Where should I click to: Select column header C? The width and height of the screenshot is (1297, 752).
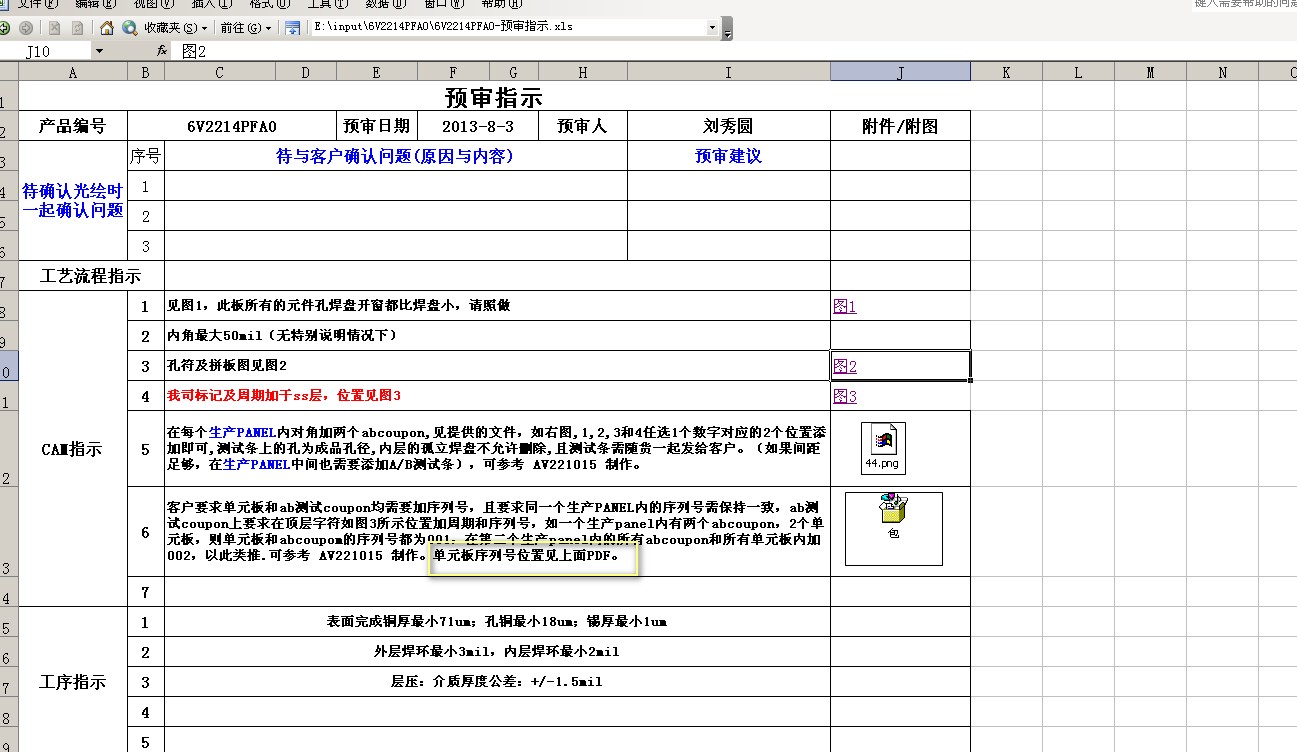(219, 72)
